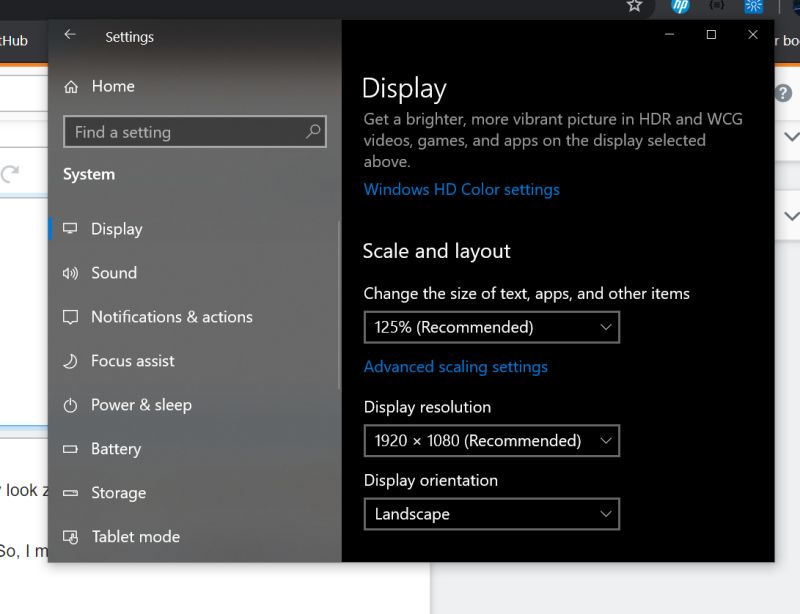Click the Battery icon in sidebar
Viewport: 800px width, 614px height.
click(70, 449)
